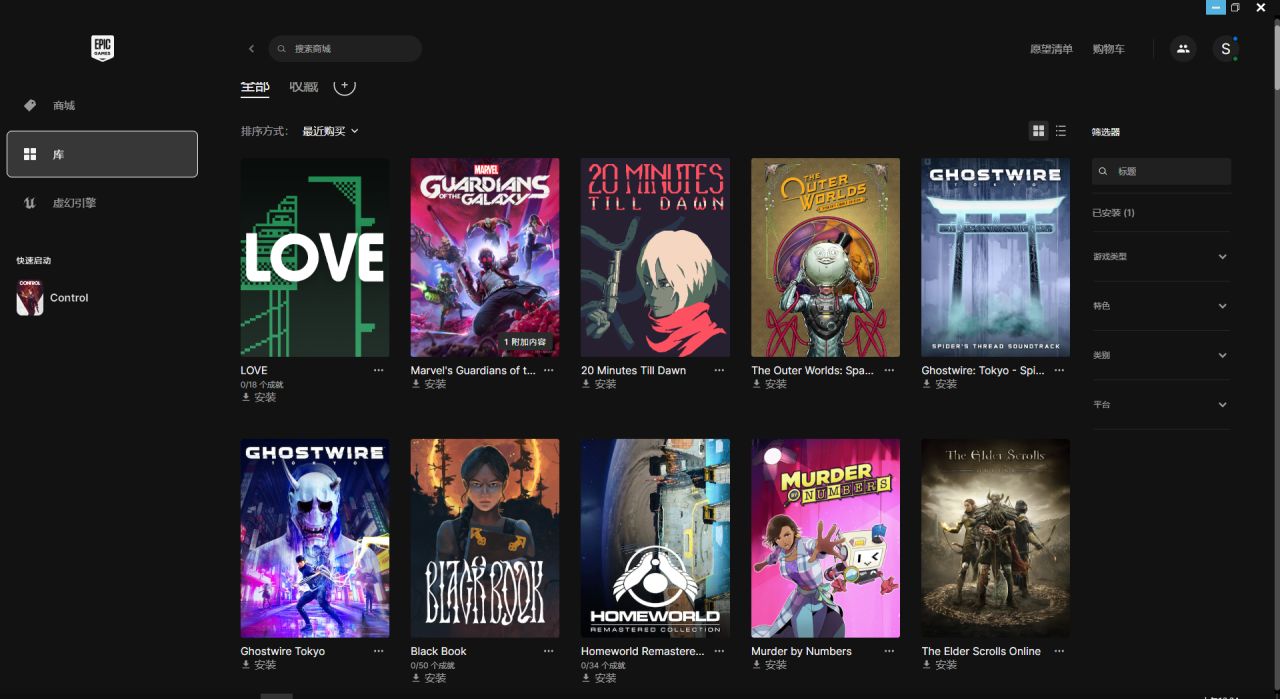Install The Elder Scrolls Online
This screenshot has height=699, width=1280.
[x=939, y=665]
